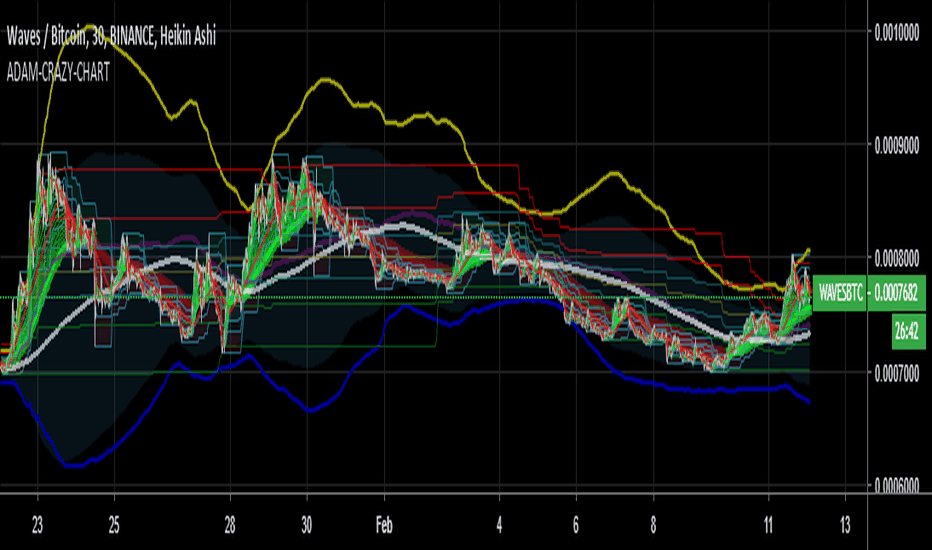The image size is (932, 550).
Task: Click the 0.0007682 current price value
Action: 896,293
